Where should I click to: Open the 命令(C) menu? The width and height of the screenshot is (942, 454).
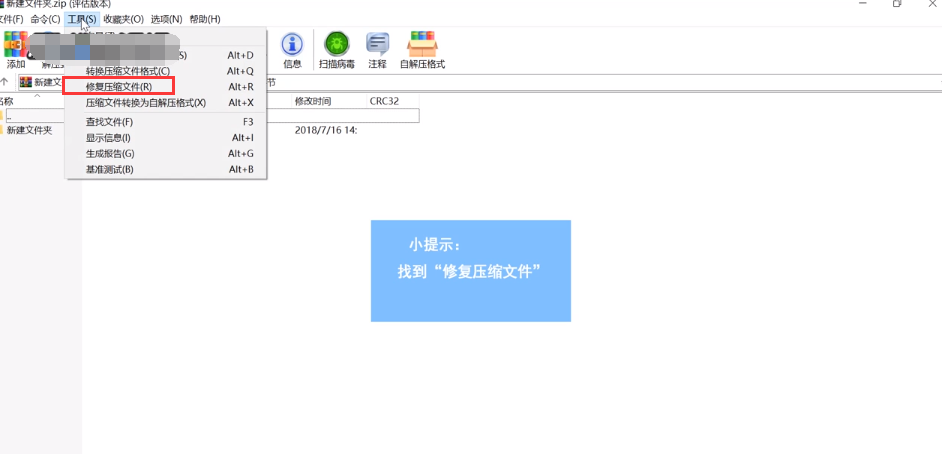point(45,19)
